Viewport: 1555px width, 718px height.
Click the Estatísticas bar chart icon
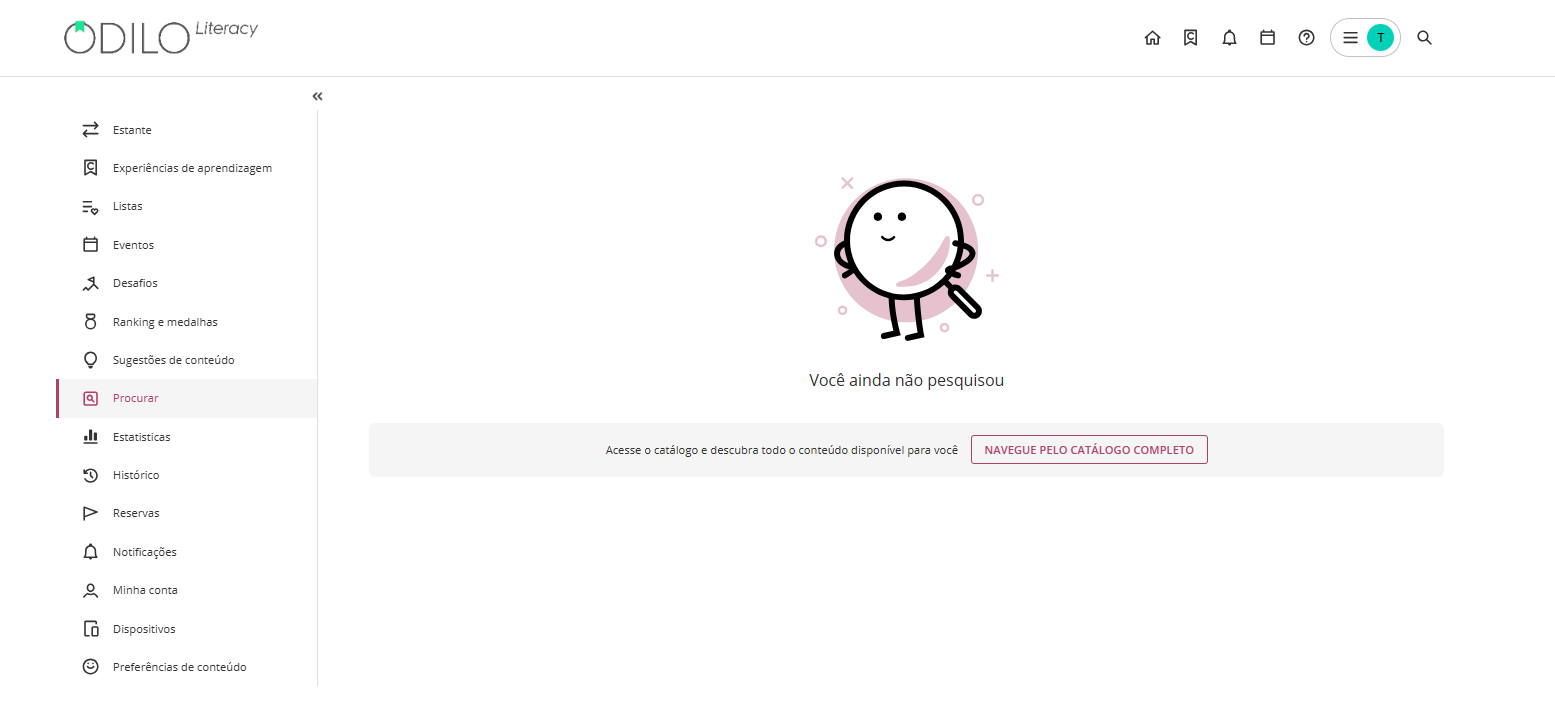tap(90, 437)
